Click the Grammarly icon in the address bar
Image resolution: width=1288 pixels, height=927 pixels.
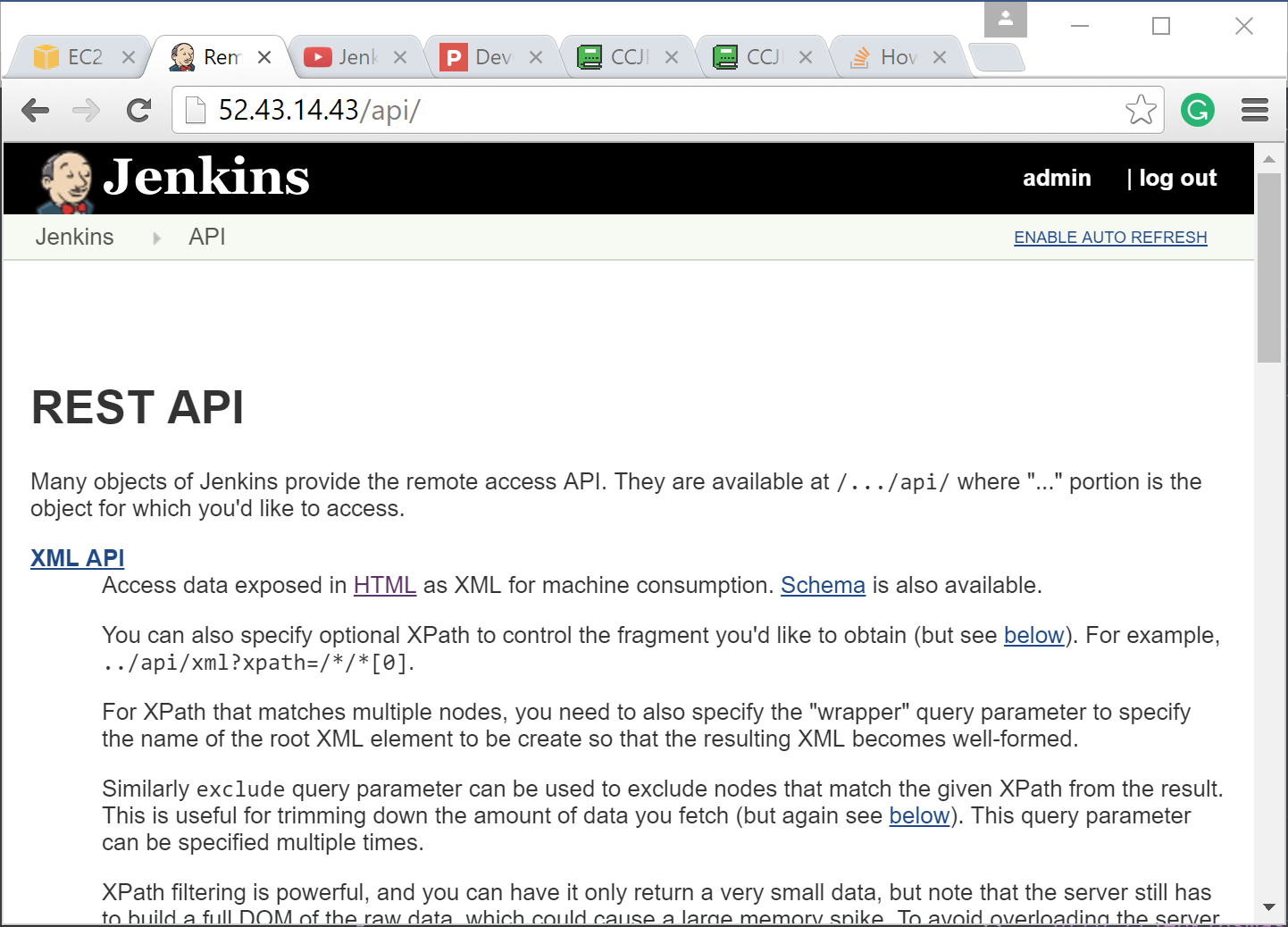(1198, 110)
